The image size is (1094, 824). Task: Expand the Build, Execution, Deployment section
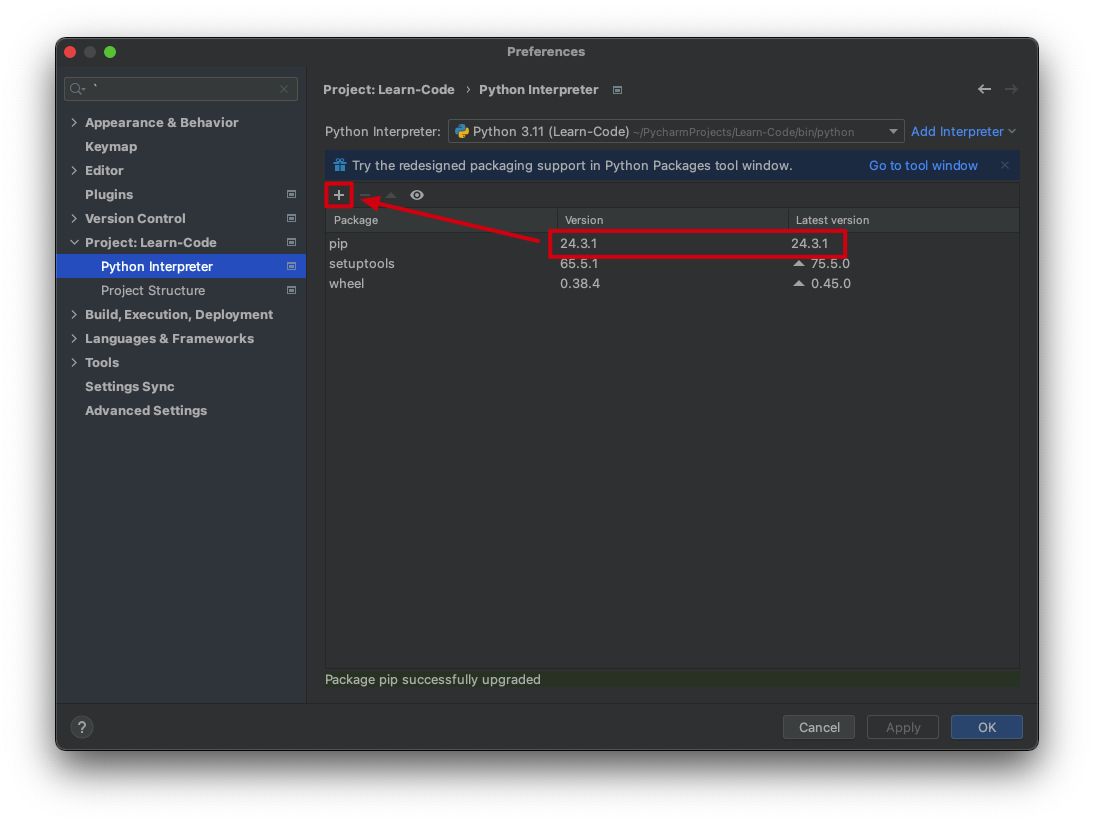(x=74, y=314)
